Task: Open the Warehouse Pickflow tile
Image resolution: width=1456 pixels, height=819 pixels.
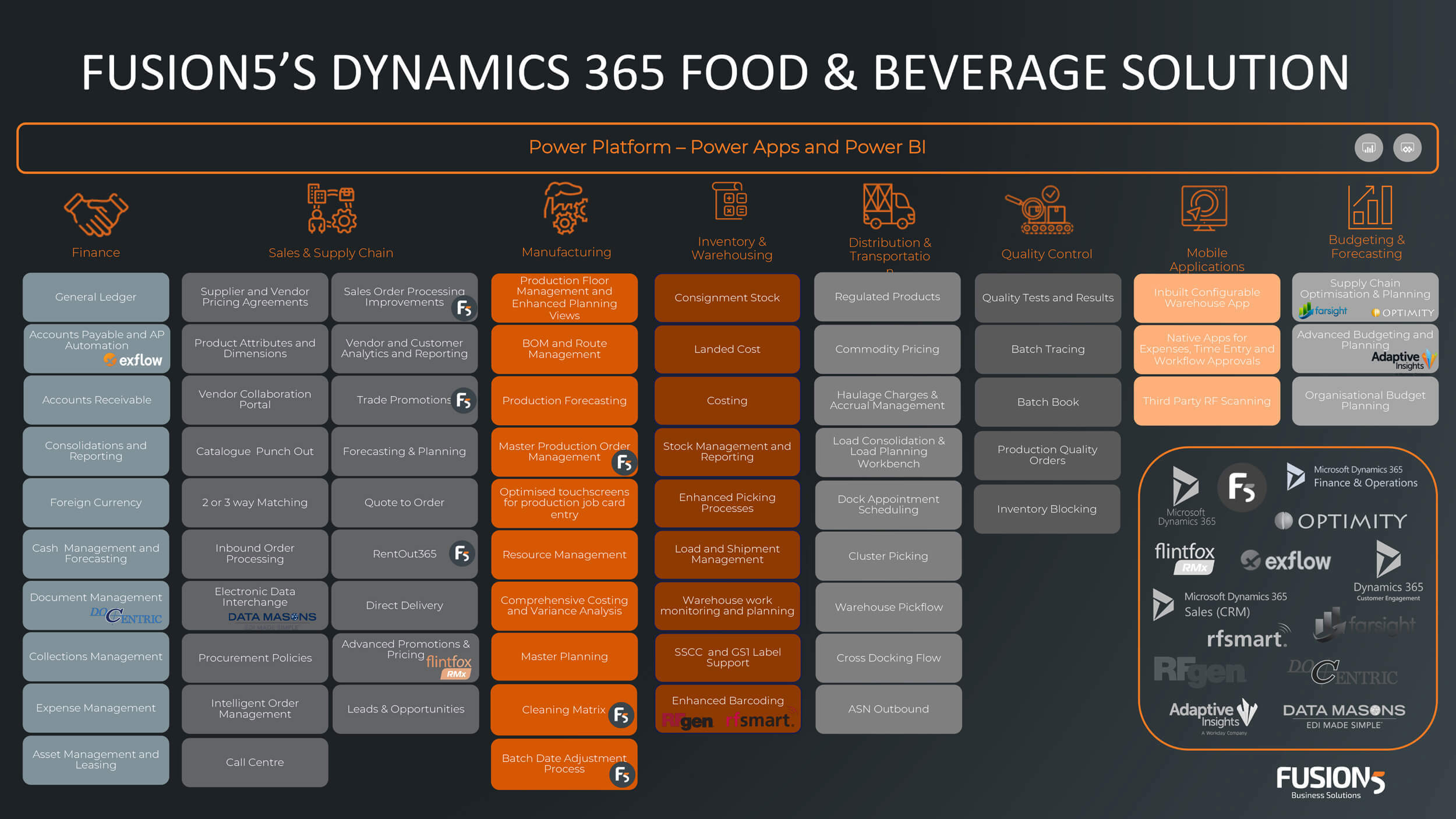Action: click(888, 607)
